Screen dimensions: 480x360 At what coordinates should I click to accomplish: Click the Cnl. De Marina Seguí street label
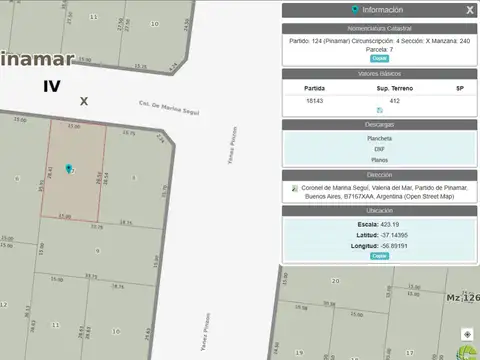(x=169, y=108)
